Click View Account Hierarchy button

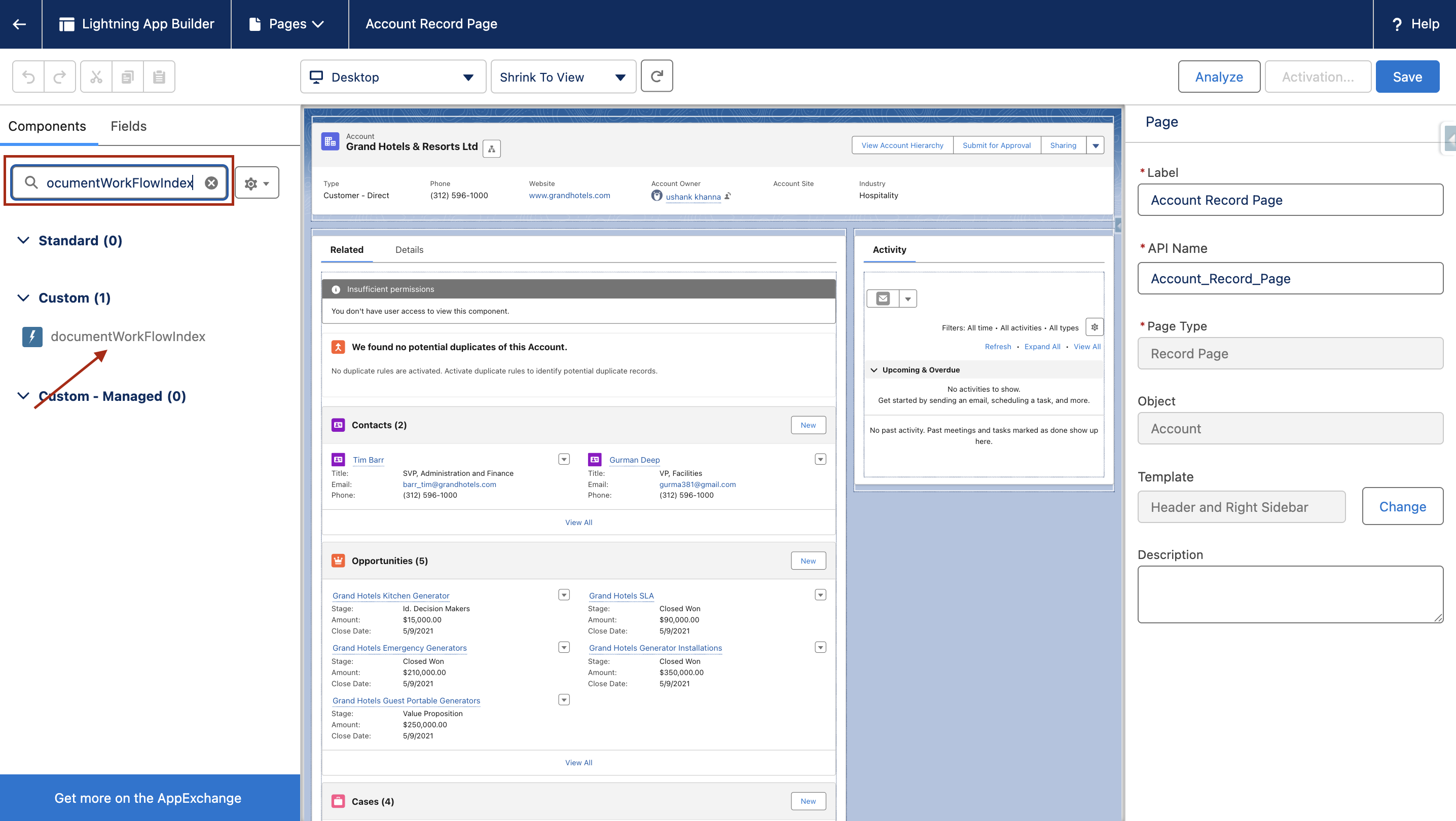pyautogui.click(x=902, y=145)
